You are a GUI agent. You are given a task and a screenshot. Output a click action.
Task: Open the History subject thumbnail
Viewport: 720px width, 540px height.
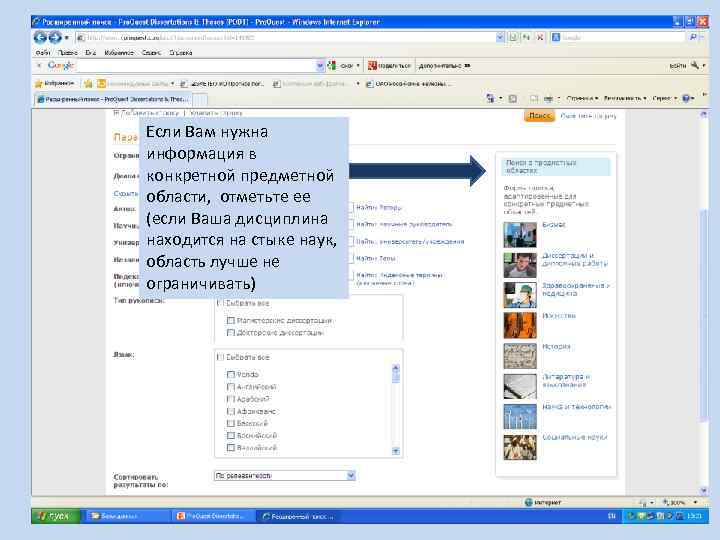click(520, 356)
